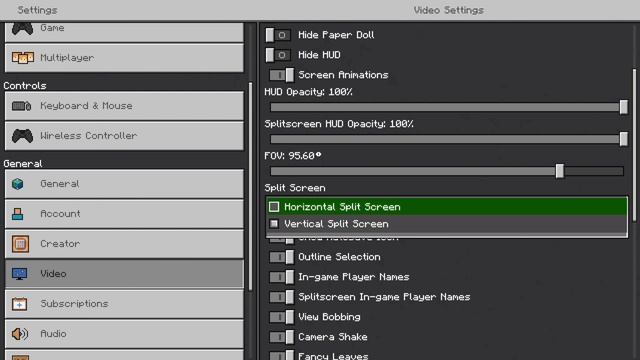Viewport: 640px width, 360px height.
Task: Toggle Splitscreen In-game Player Names switch
Action: pyautogui.click(x=281, y=297)
